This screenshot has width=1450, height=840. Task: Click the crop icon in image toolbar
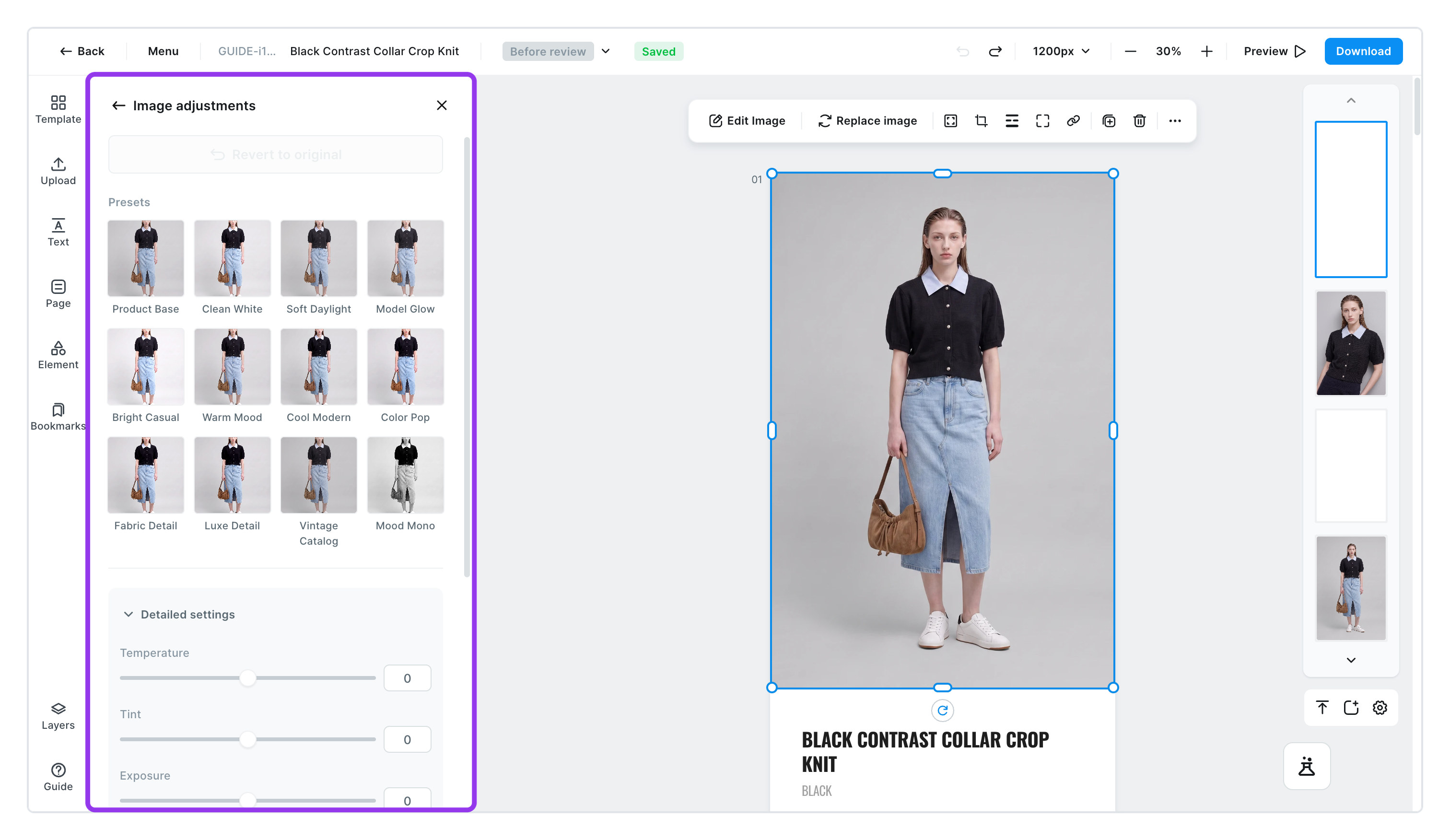pos(981,121)
